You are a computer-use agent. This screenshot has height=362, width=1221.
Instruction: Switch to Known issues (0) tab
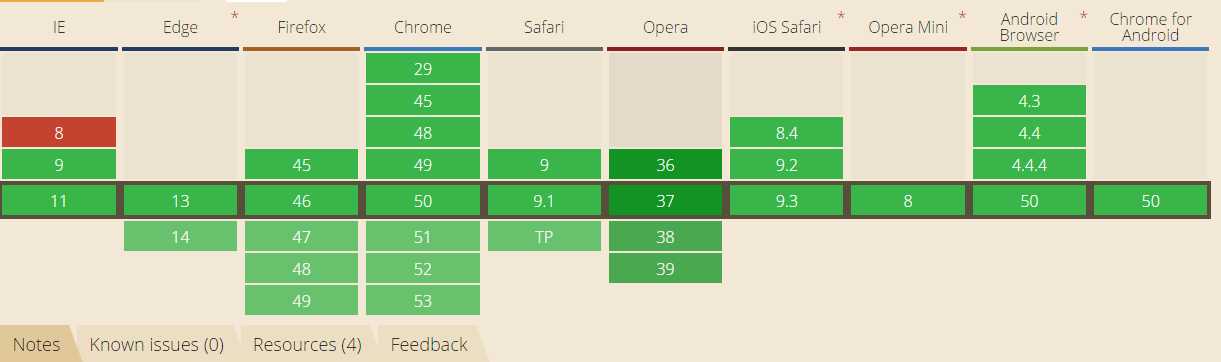point(157,344)
